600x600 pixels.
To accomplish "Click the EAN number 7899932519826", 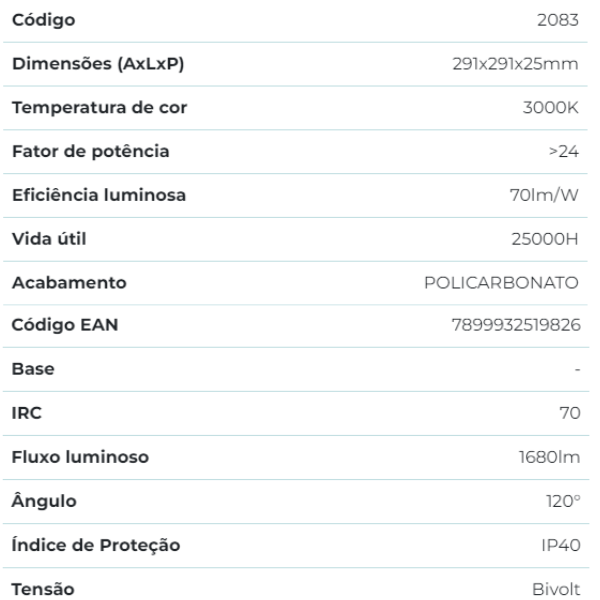I will pyautogui.click(x=517, y=326).
